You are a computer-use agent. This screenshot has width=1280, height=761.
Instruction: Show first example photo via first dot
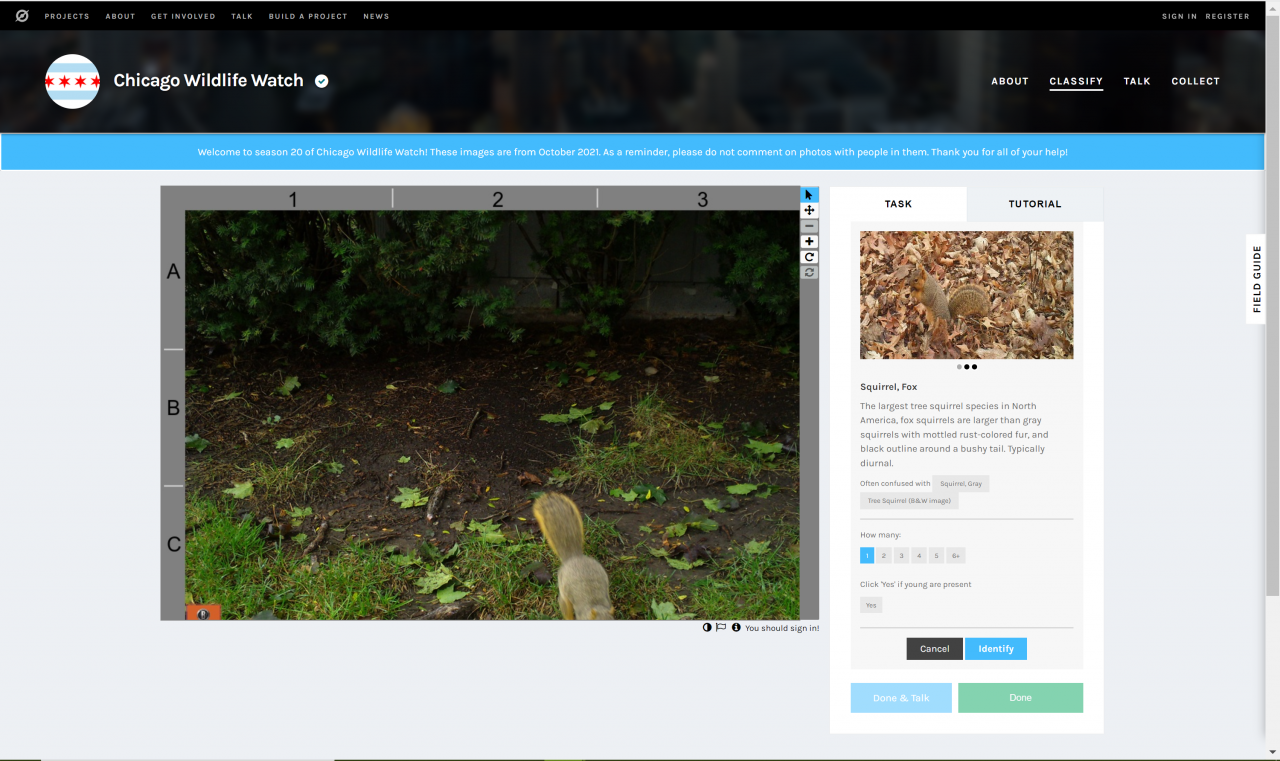coord(959,367)
